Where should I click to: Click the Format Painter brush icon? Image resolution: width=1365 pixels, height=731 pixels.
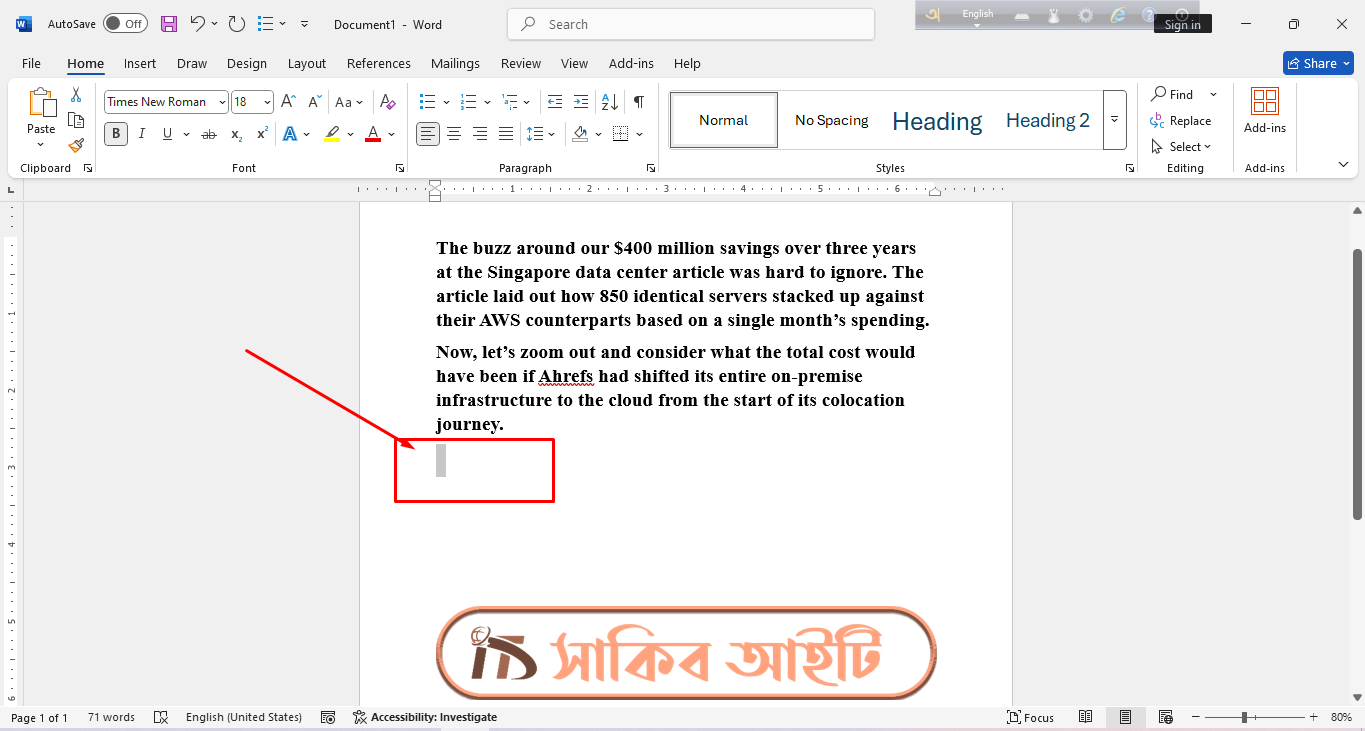76,145
